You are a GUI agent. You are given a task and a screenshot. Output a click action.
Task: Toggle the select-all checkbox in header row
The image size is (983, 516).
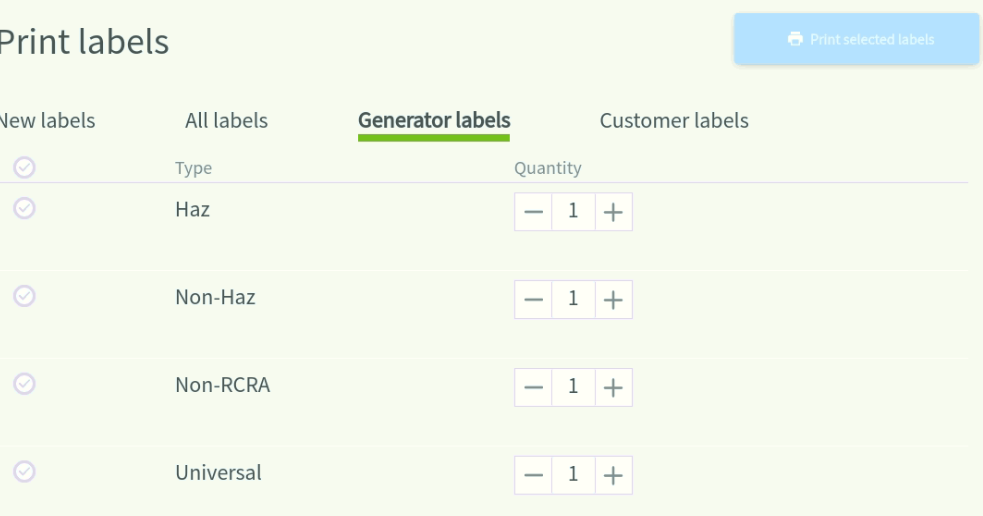click(24, 167)
